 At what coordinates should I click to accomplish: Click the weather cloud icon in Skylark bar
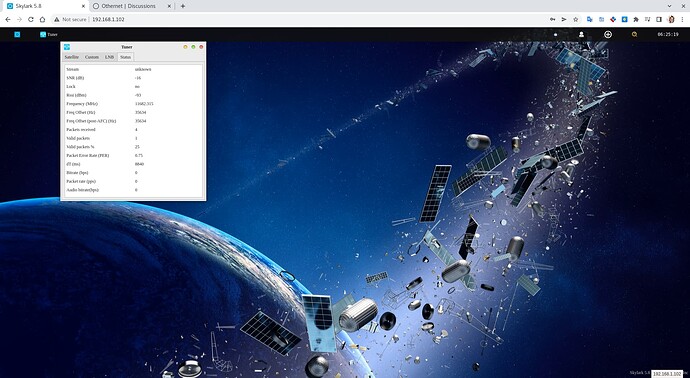coord(555,34)
